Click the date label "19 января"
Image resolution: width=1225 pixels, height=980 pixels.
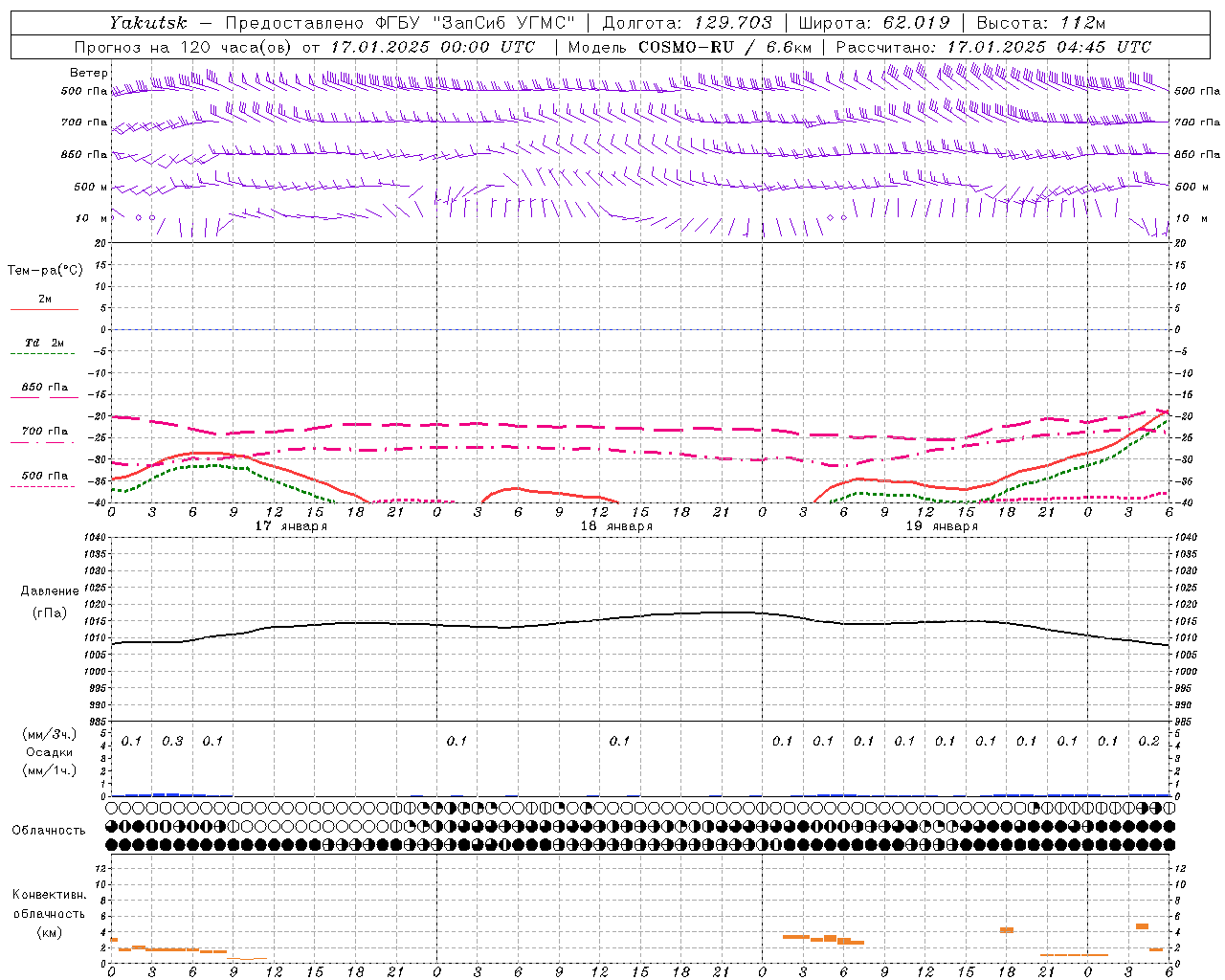(x=942, y=526)
